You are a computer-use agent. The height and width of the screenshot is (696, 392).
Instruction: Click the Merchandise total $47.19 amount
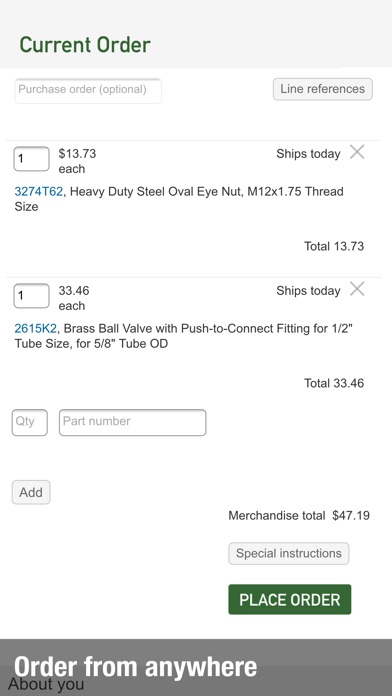click(x=351, y=515)
